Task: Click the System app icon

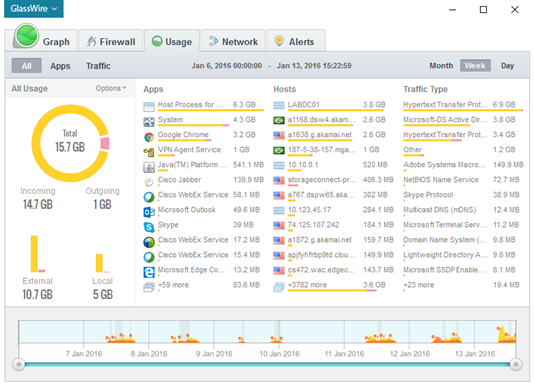Action: (149, 122)
